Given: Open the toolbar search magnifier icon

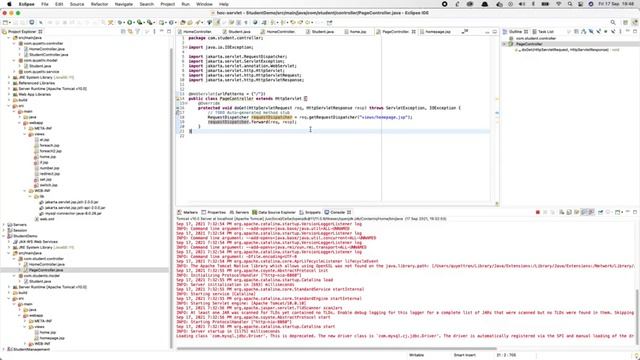Looking at the screenshot, I should pos(613,22).
